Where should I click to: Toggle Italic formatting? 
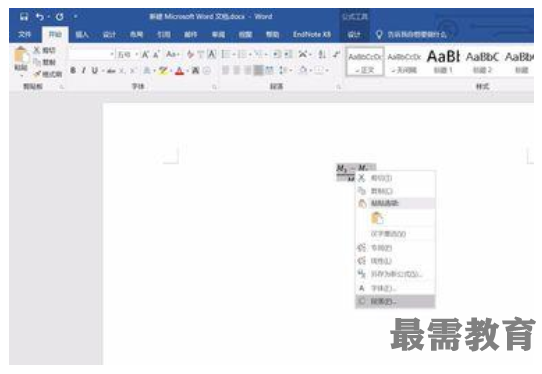pos(83,71)
